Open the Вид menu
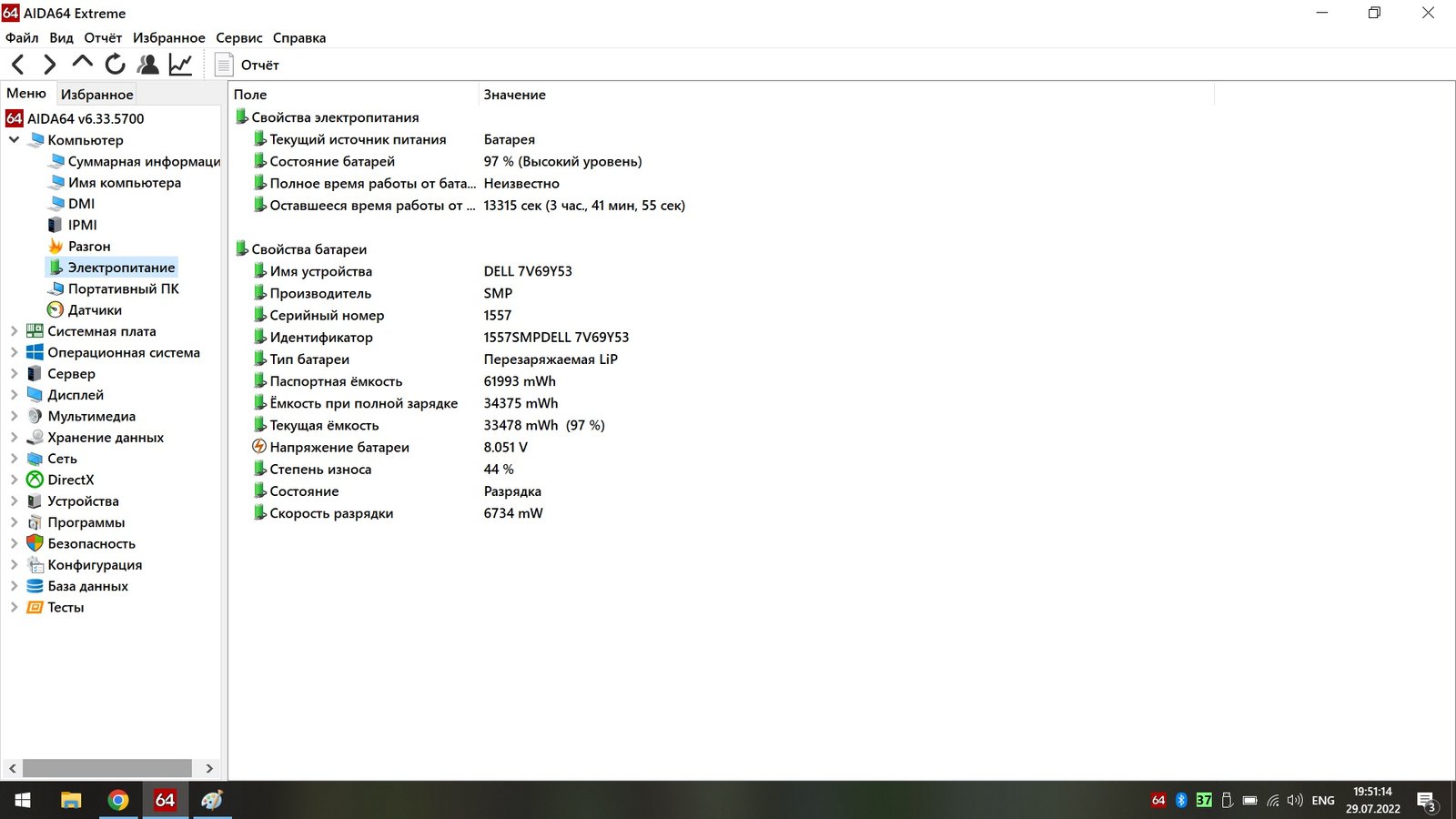 click(61, 38)
